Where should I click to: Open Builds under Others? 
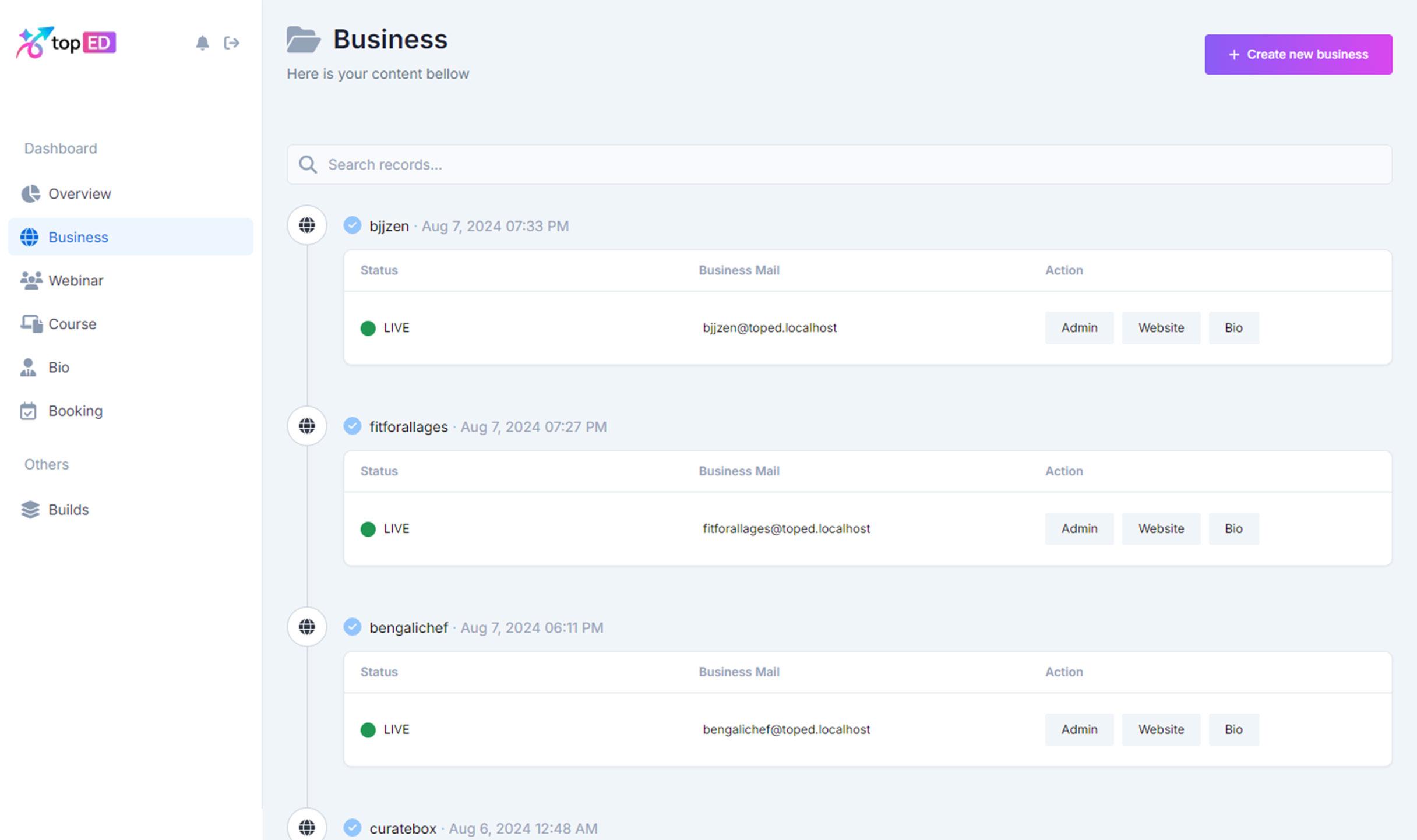pyautogui.click(x=131, y=510)
